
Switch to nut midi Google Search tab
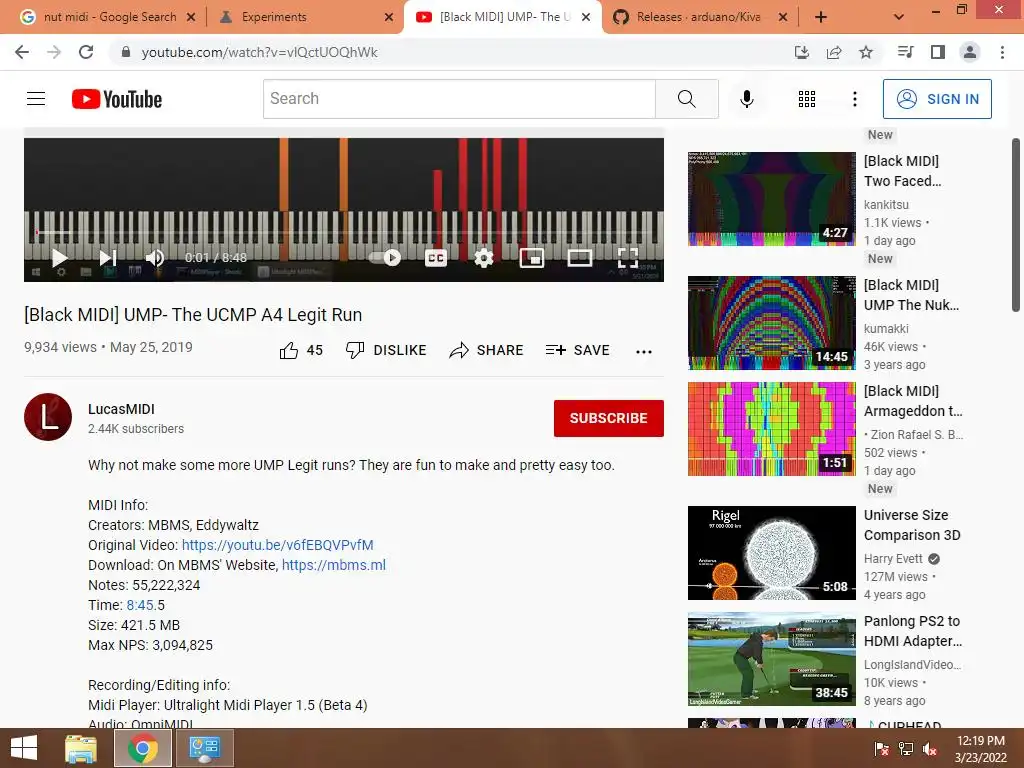(x=110, y=17)
